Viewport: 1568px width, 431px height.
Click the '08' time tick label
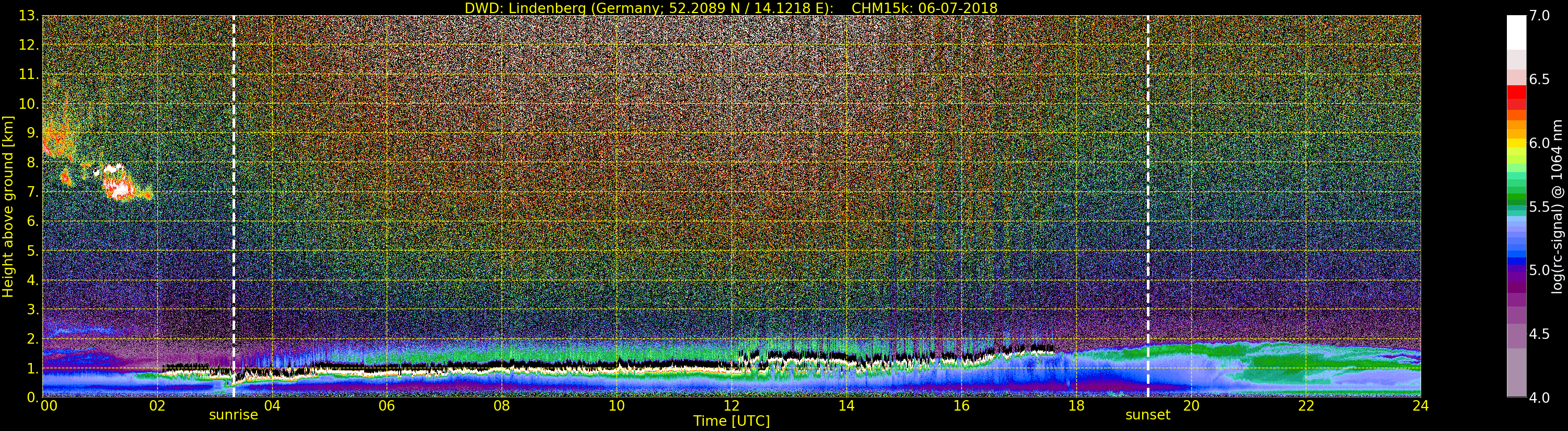point(502,406)
